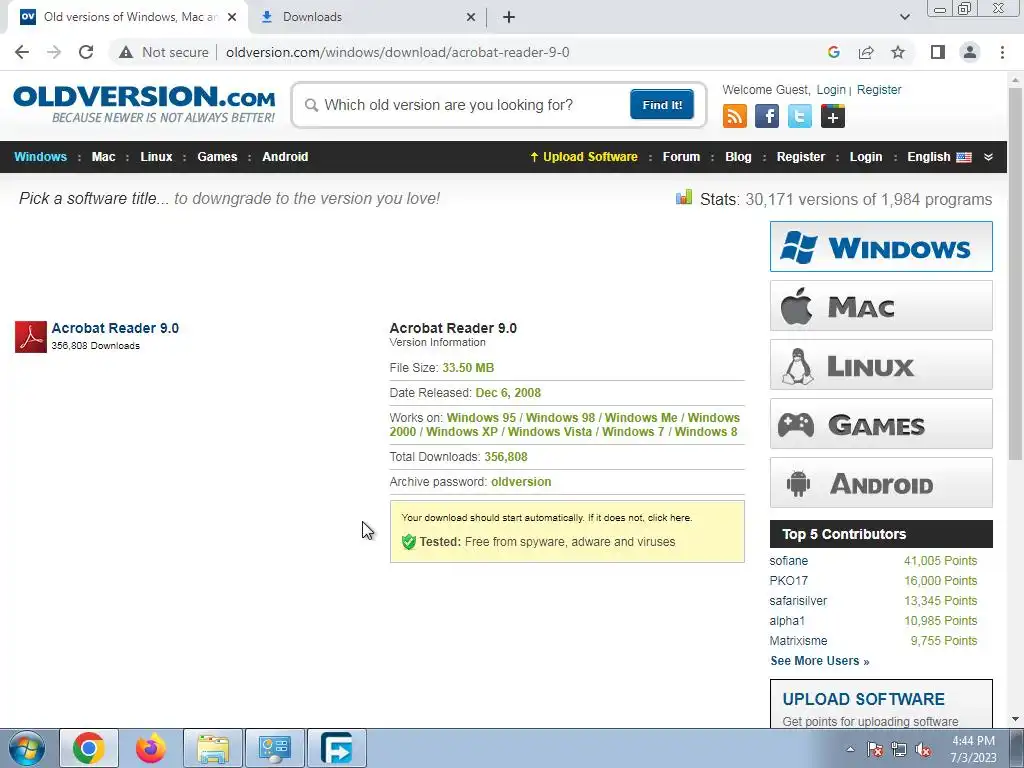Image resolution: width=1024 pixels, height=768 pixels.
Task: Open a new tab with plus button
Action: (x=509, y=17)
